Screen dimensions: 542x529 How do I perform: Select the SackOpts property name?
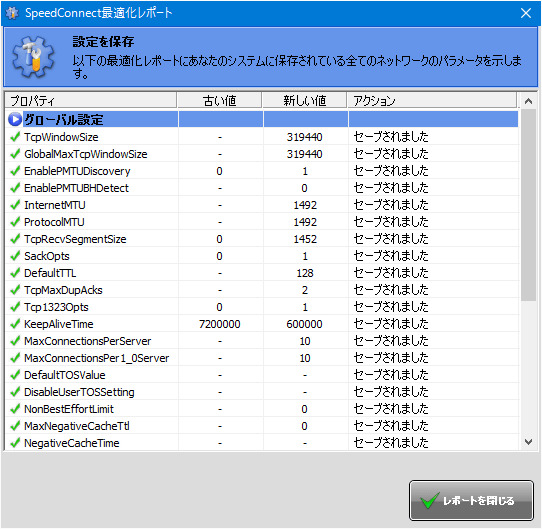tap(47, 256)
